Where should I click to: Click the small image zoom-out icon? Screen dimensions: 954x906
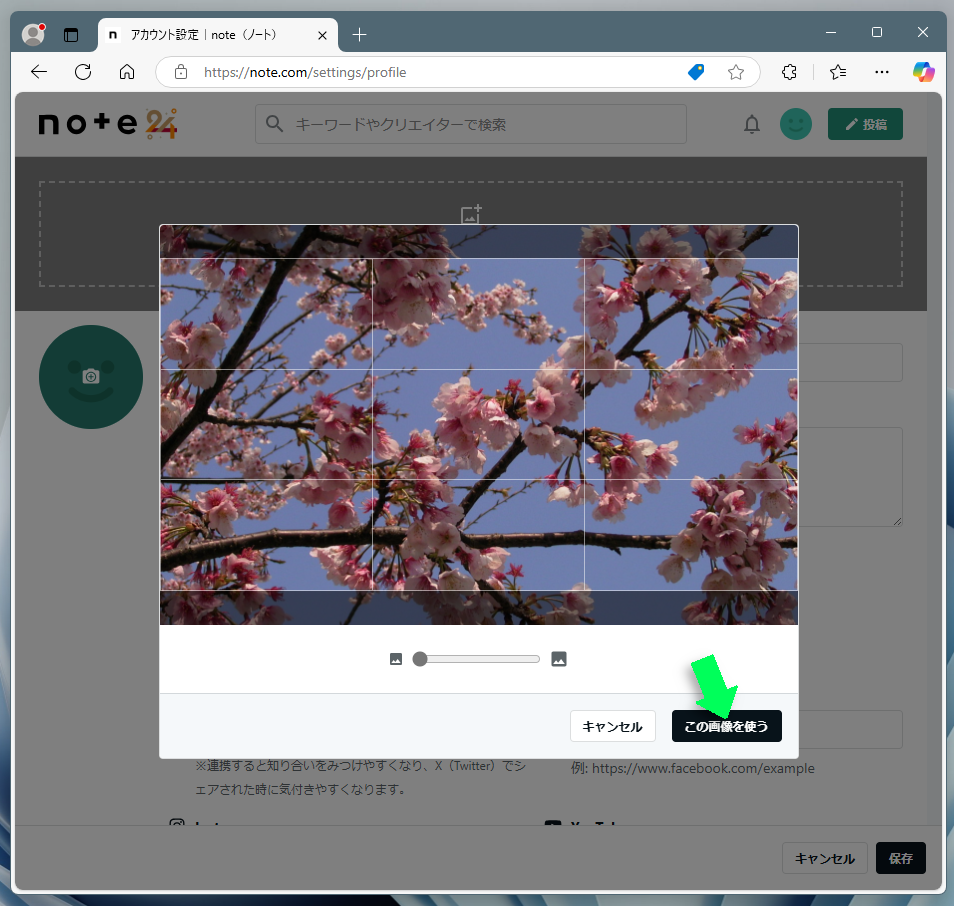point(396,659)
